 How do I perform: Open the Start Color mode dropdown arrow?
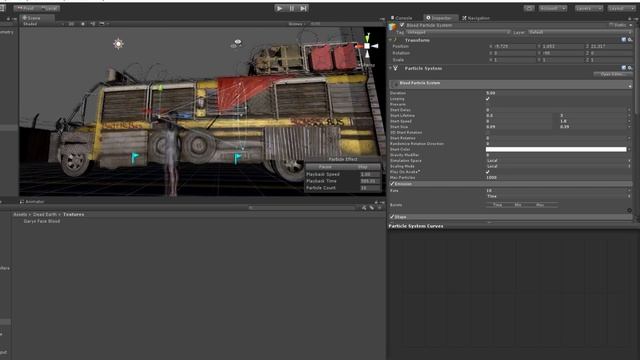[x=630, y=149]
